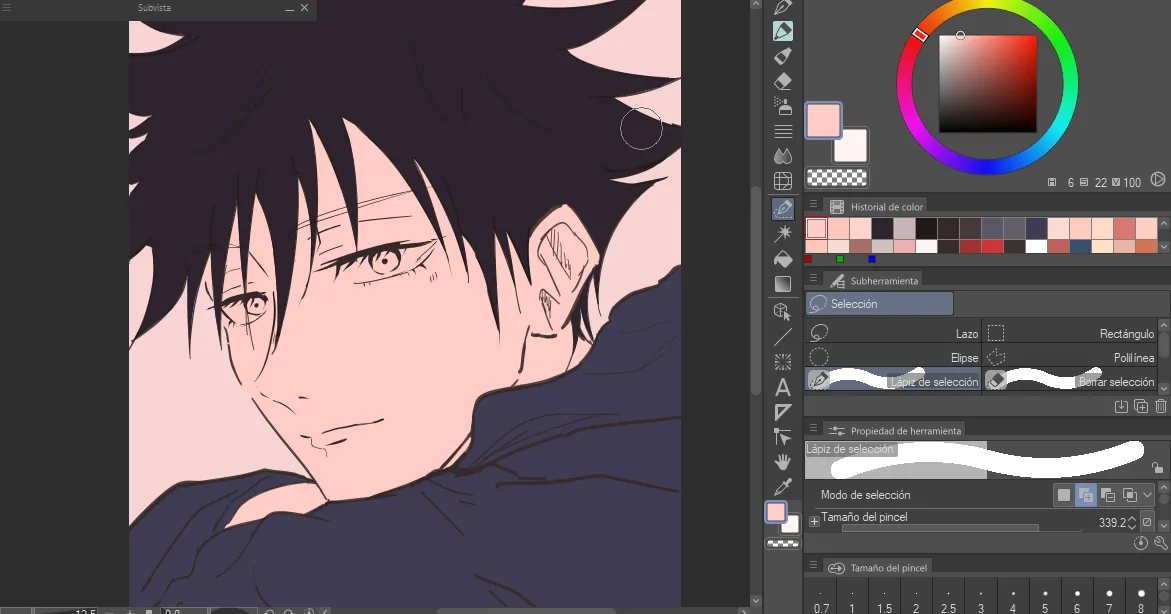Select the Operation cube cursor tool
The height and width of the screenshot is (614, 1171).
pyautogui.click(x=783, y=312)
